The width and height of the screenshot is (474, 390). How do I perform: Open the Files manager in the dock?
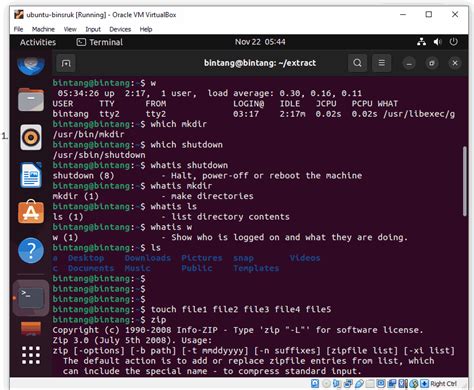31,100
